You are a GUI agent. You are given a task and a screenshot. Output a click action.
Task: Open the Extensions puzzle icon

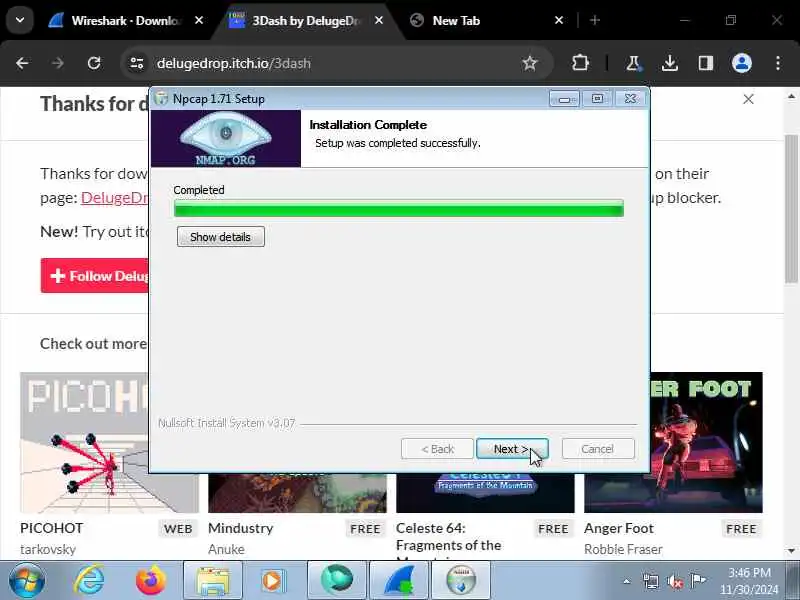point(580,63)
